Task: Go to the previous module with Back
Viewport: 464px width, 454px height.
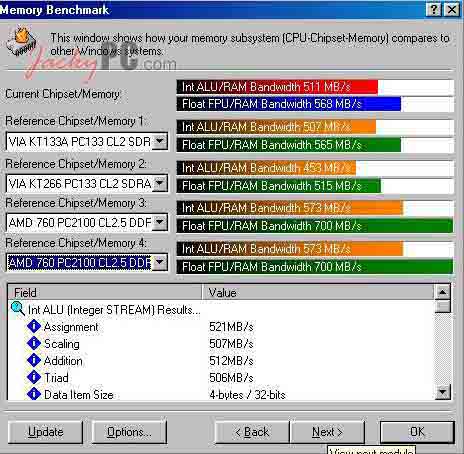Action: pos(252,432)
